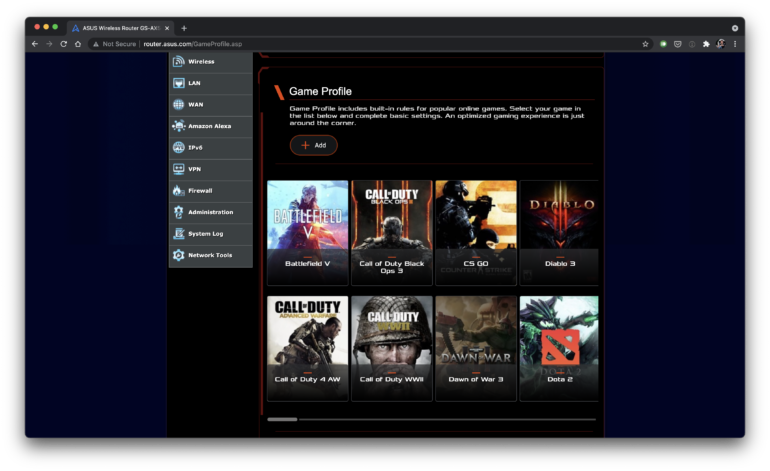Select the Diablo 3 game card

[x=559, y=232]
